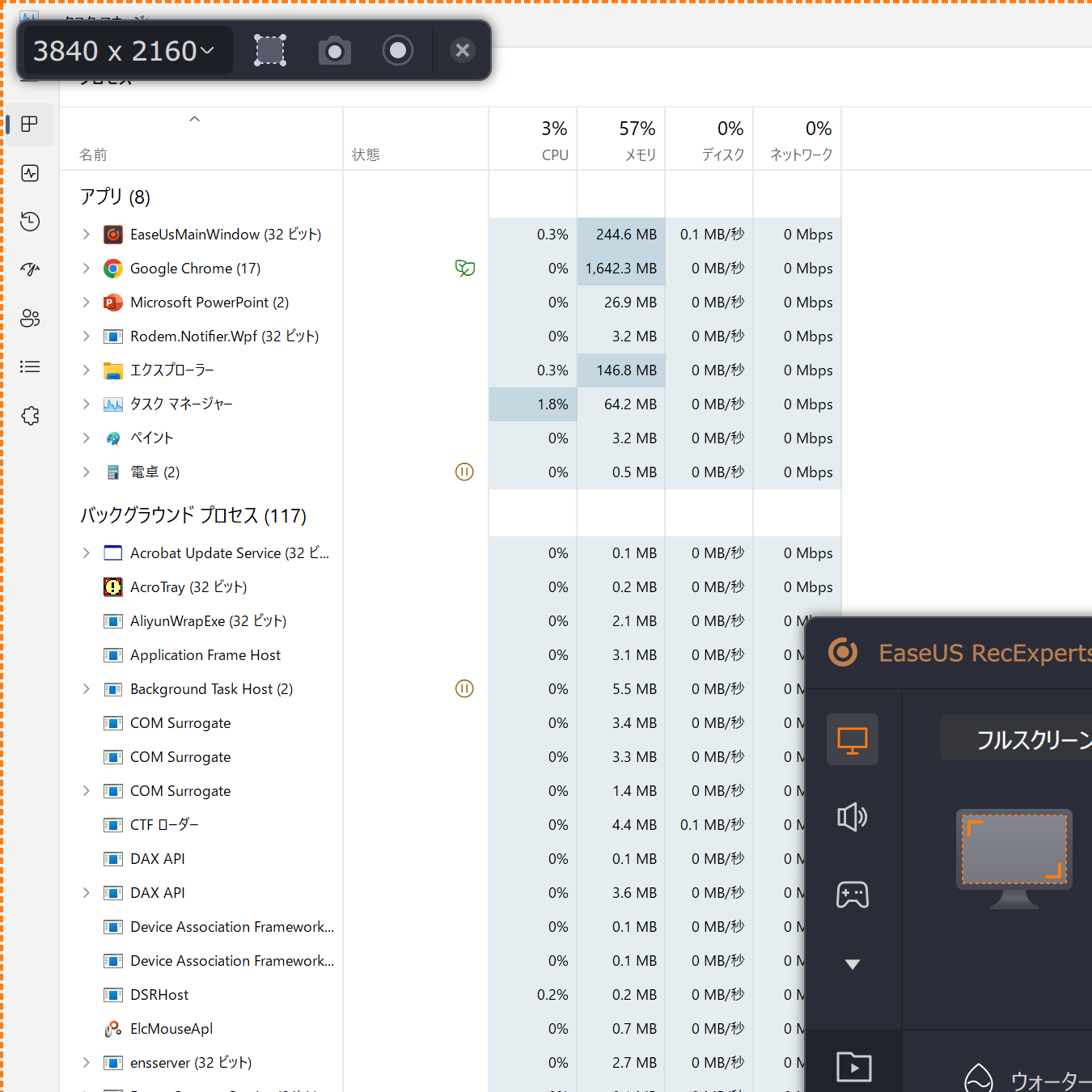Select the audio recording speaker icon in RecExperts
This screenshot has height=1092, width=1092.
click(x=853, y=817)
